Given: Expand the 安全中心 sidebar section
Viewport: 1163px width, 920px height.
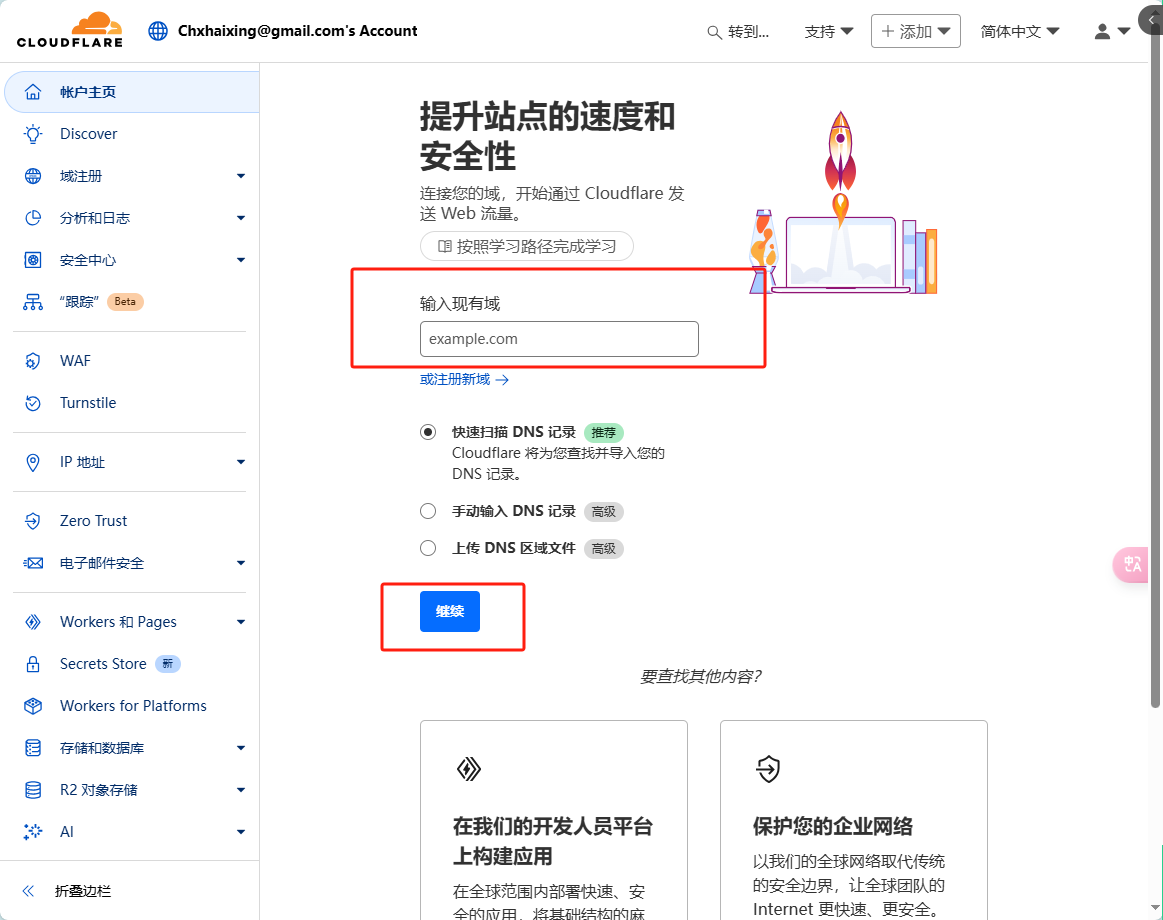Looking at the screenshot, I should coord(240,260).
